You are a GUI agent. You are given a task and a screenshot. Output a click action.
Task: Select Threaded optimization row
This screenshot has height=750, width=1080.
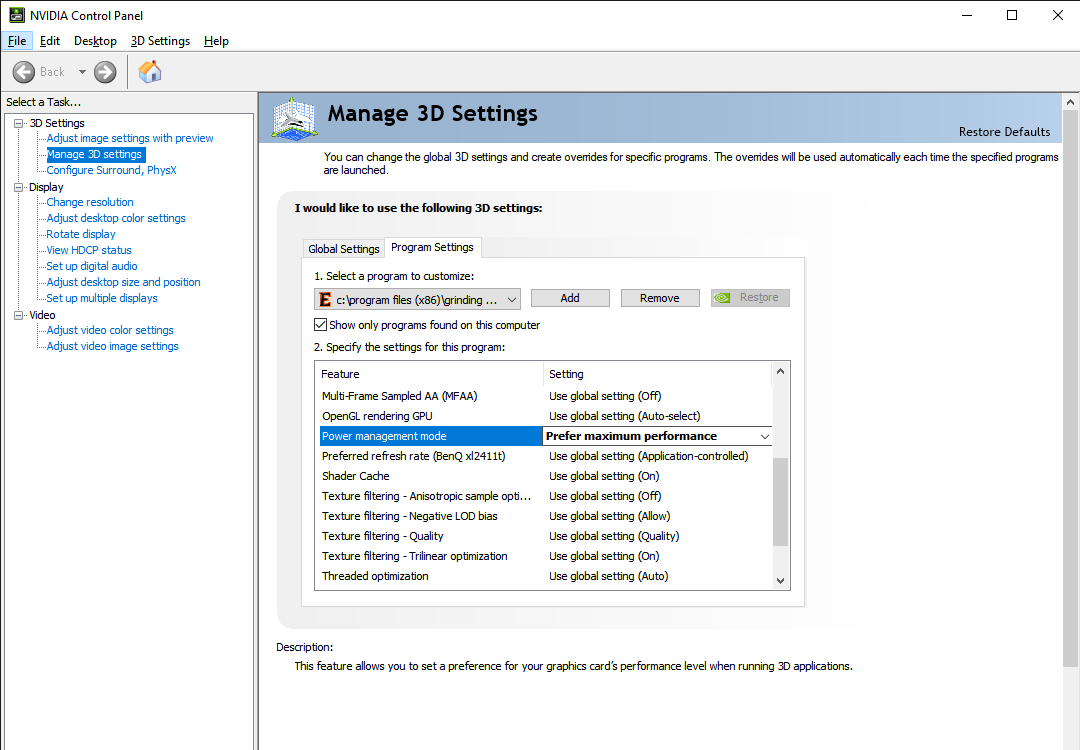(545, 576)
